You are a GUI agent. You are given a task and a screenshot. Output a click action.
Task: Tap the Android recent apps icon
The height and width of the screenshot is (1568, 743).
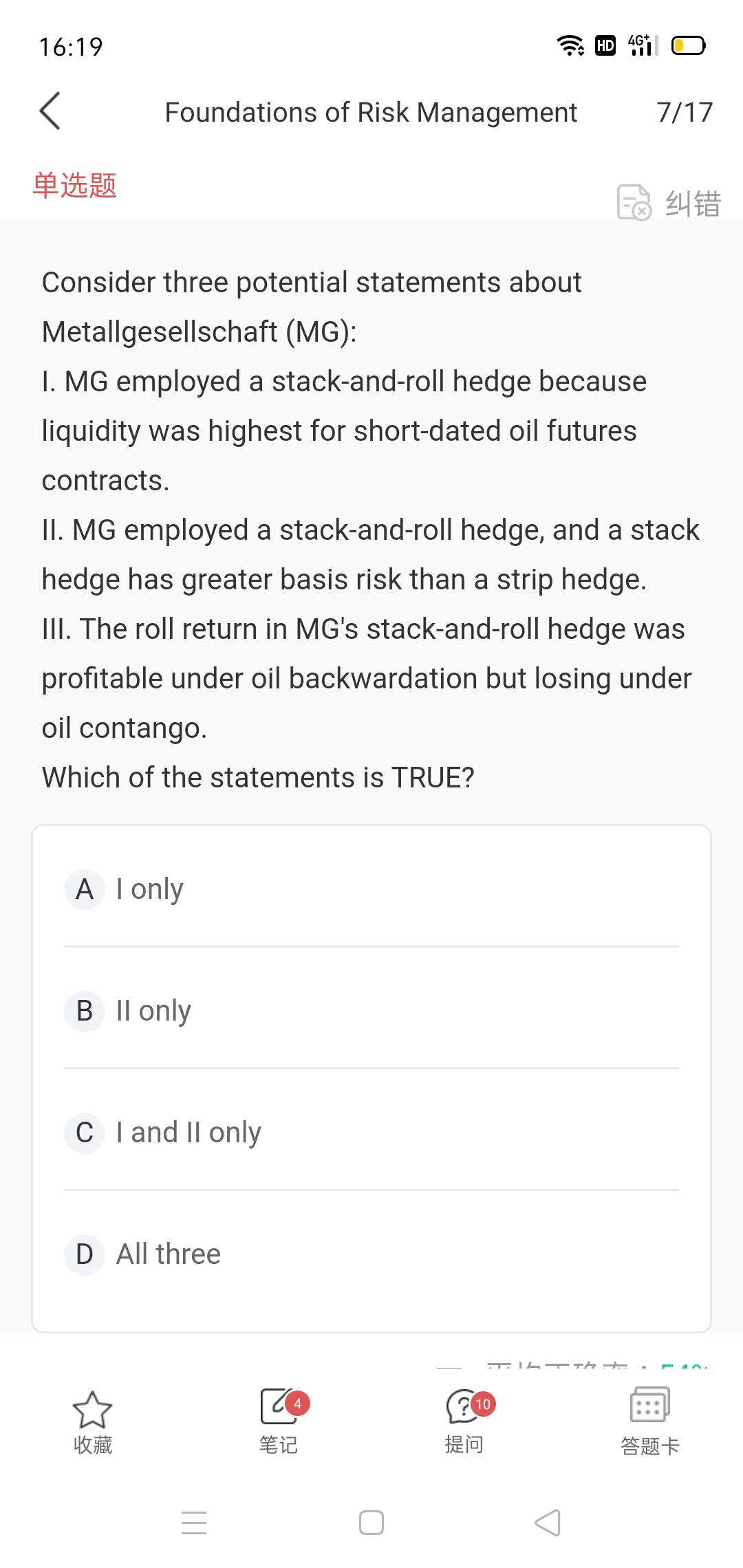(194, 1523)
